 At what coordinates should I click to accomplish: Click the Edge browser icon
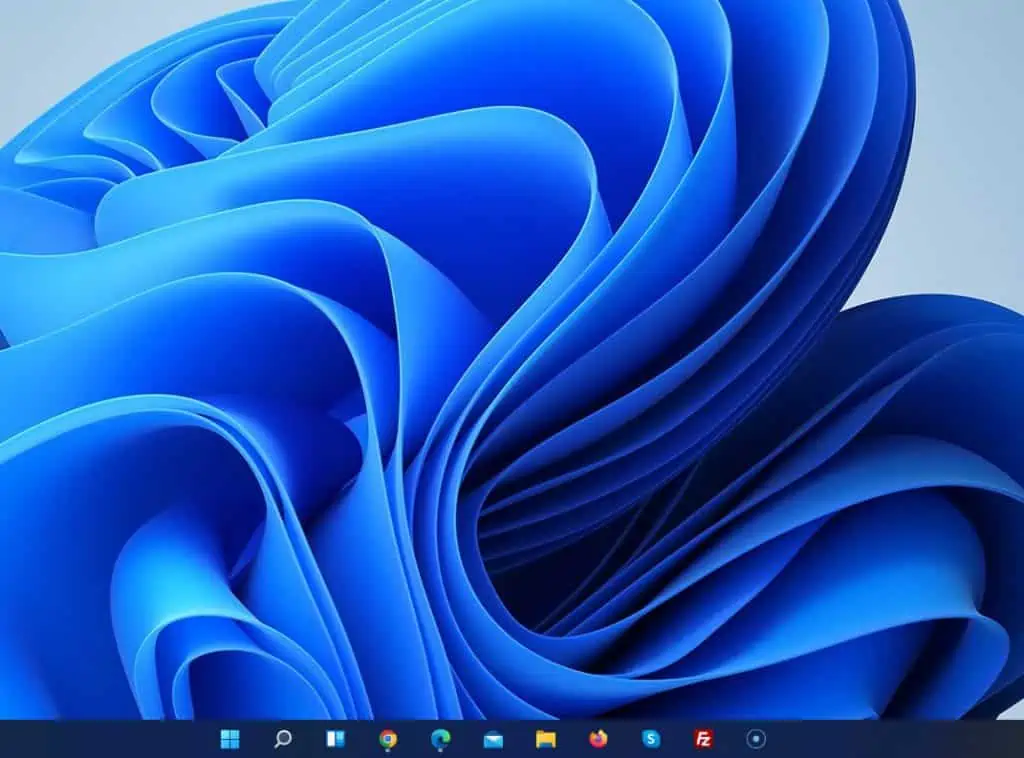tap(438, 741)
